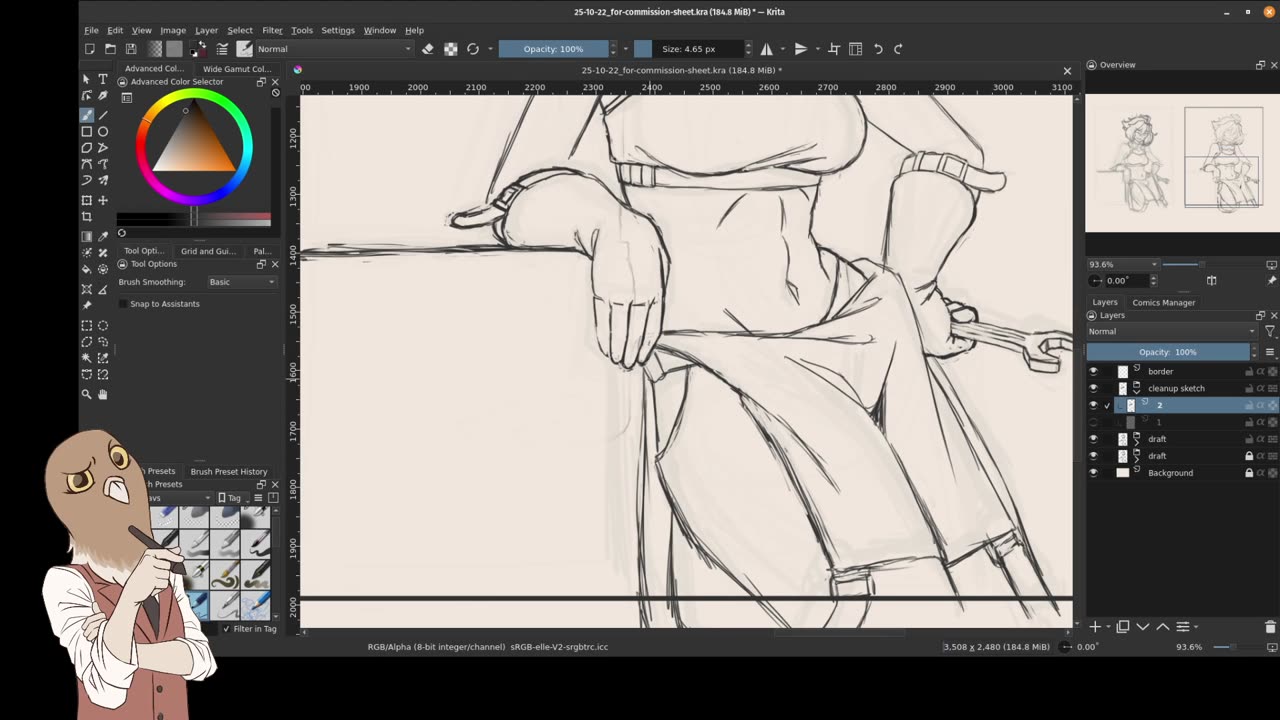Switch to the Brush Preset History tab

[229, 471]
